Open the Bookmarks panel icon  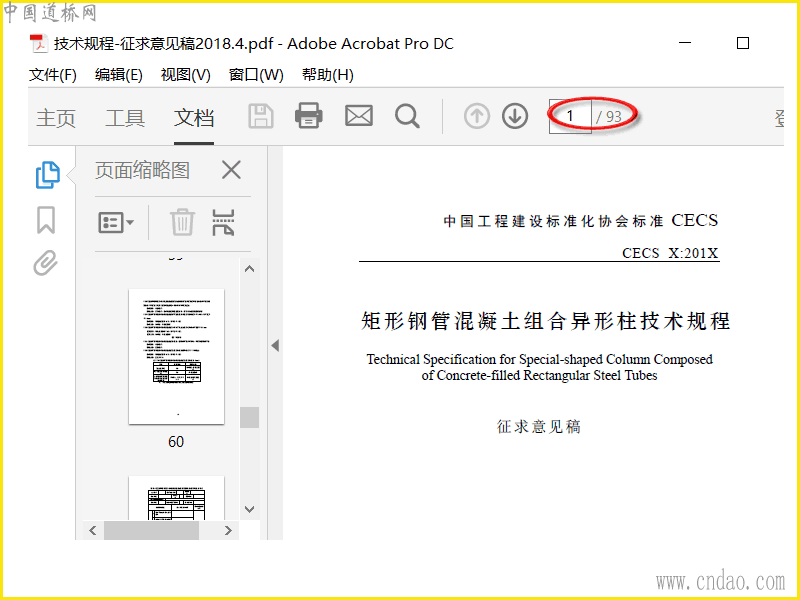coord(46,220)
